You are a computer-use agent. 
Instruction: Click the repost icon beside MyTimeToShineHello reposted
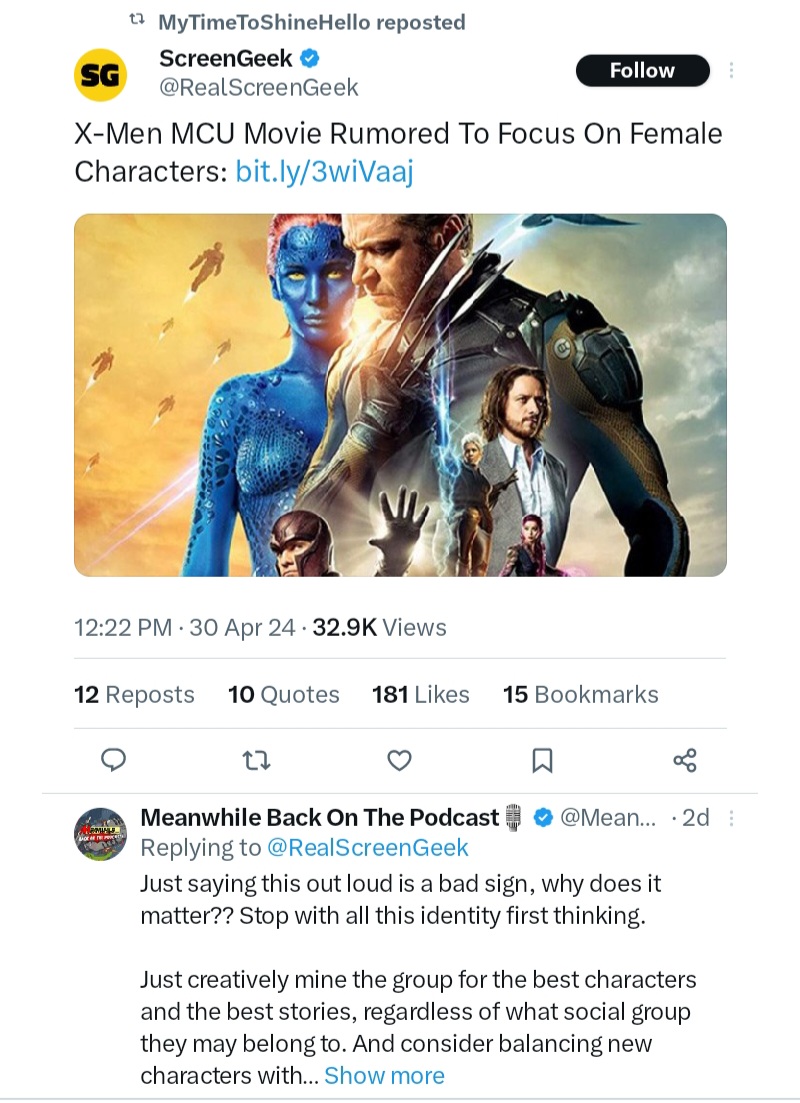click(140, 21)
